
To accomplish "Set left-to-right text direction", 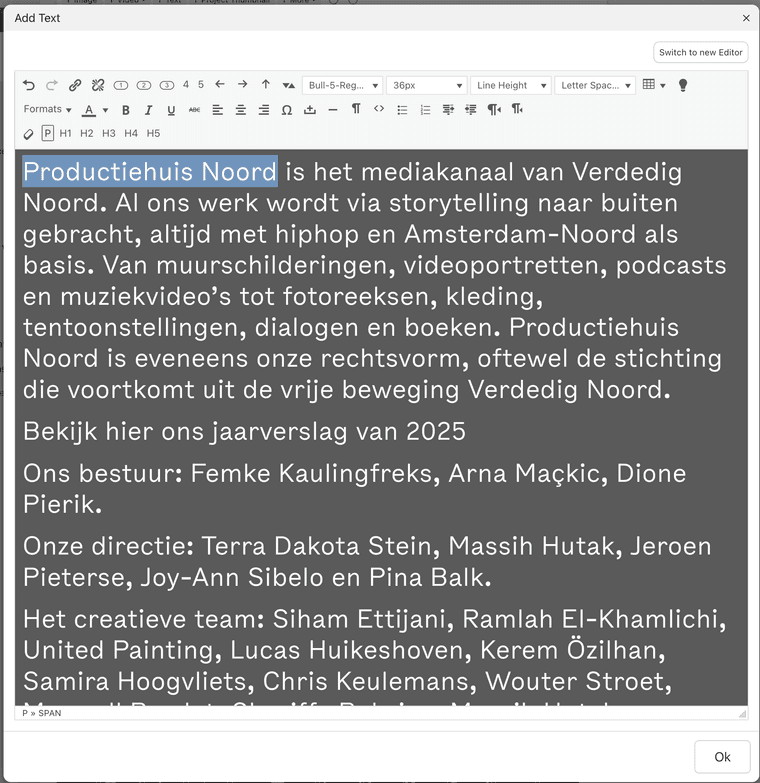I will click(x=494, y=109).
